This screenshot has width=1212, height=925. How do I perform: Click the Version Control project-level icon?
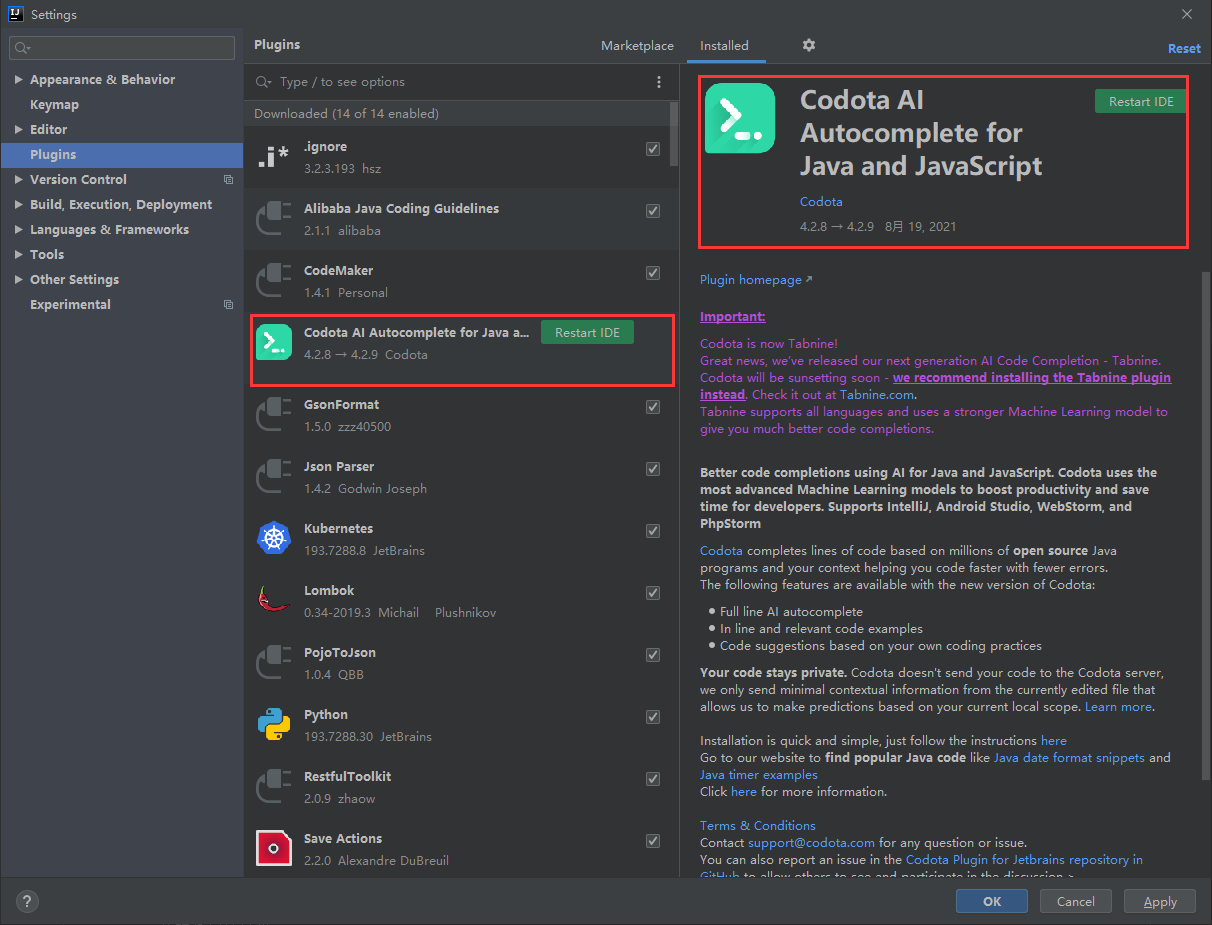pos(228,180)
